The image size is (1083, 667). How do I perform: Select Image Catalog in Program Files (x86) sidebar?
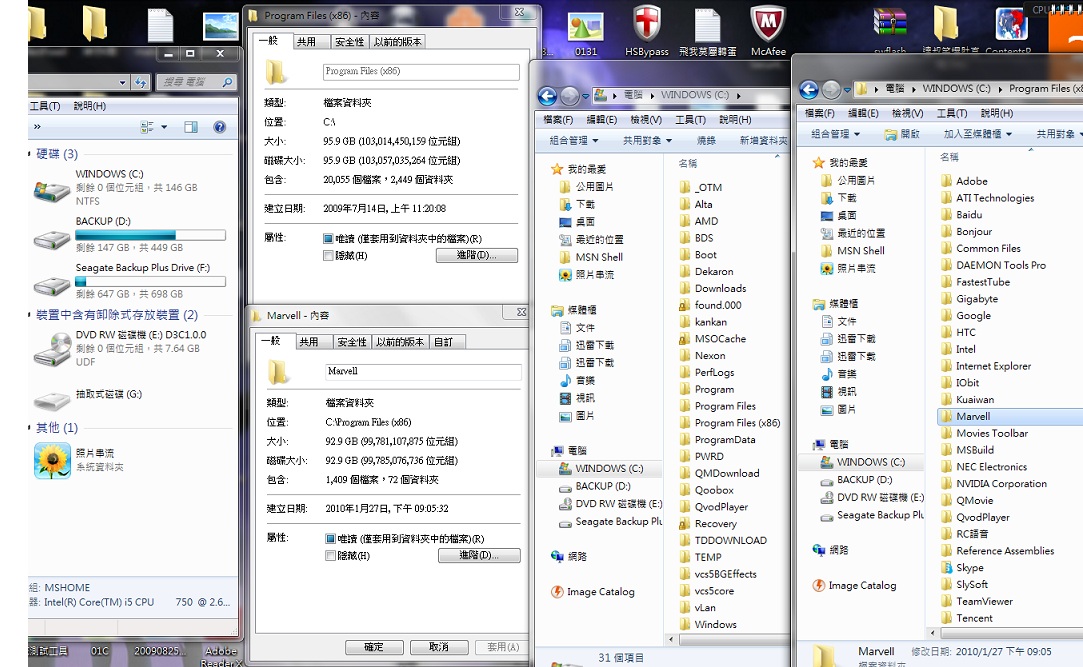[854, 586]
